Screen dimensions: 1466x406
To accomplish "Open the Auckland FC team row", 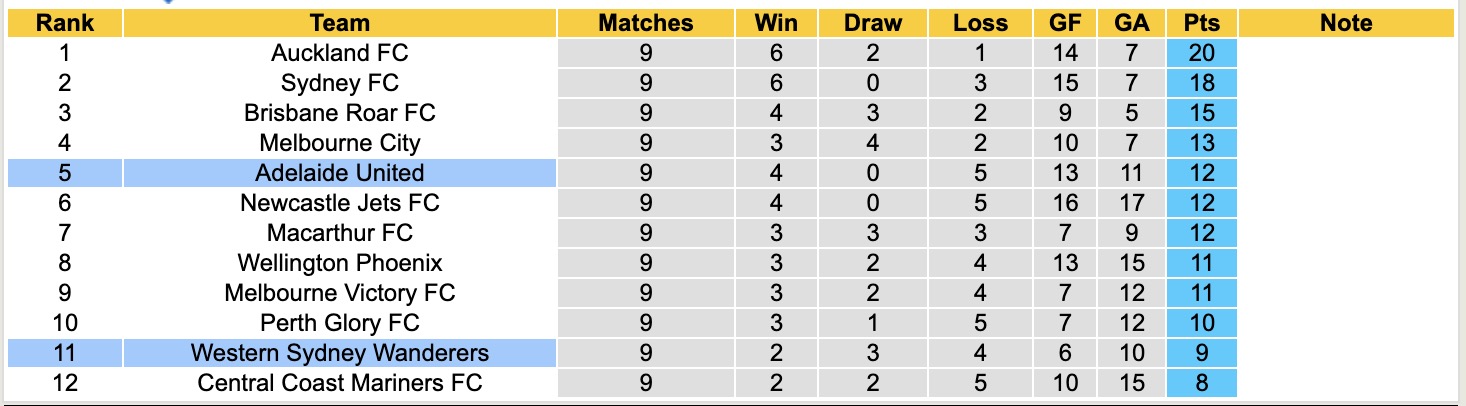I will pyautogui.click(x=340, y=53).
